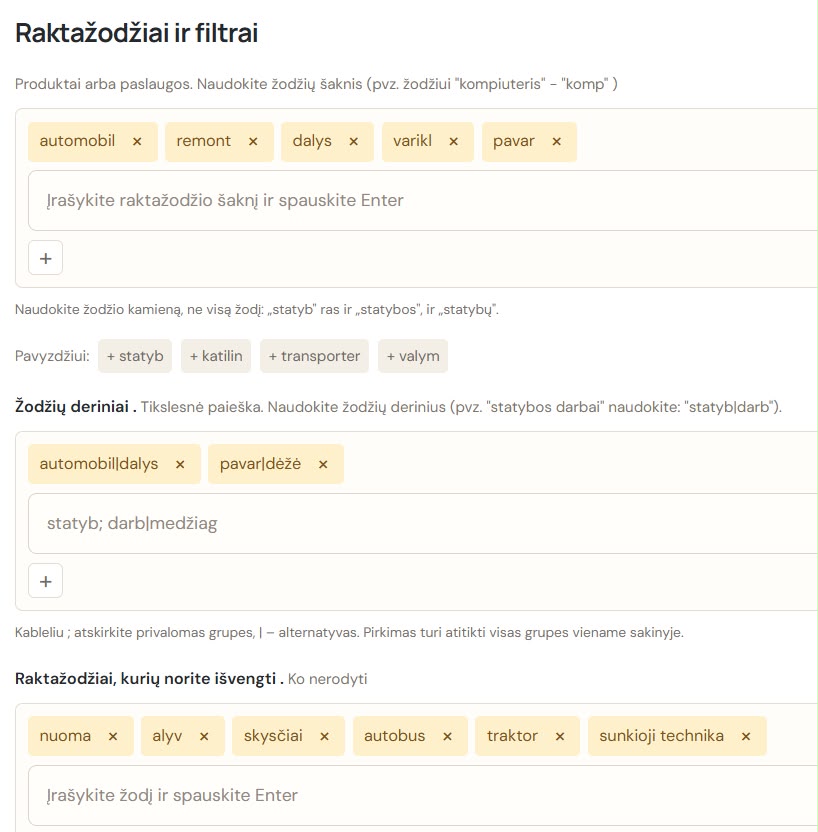
Task: Focus the keyword root input field
Action: 423,201
